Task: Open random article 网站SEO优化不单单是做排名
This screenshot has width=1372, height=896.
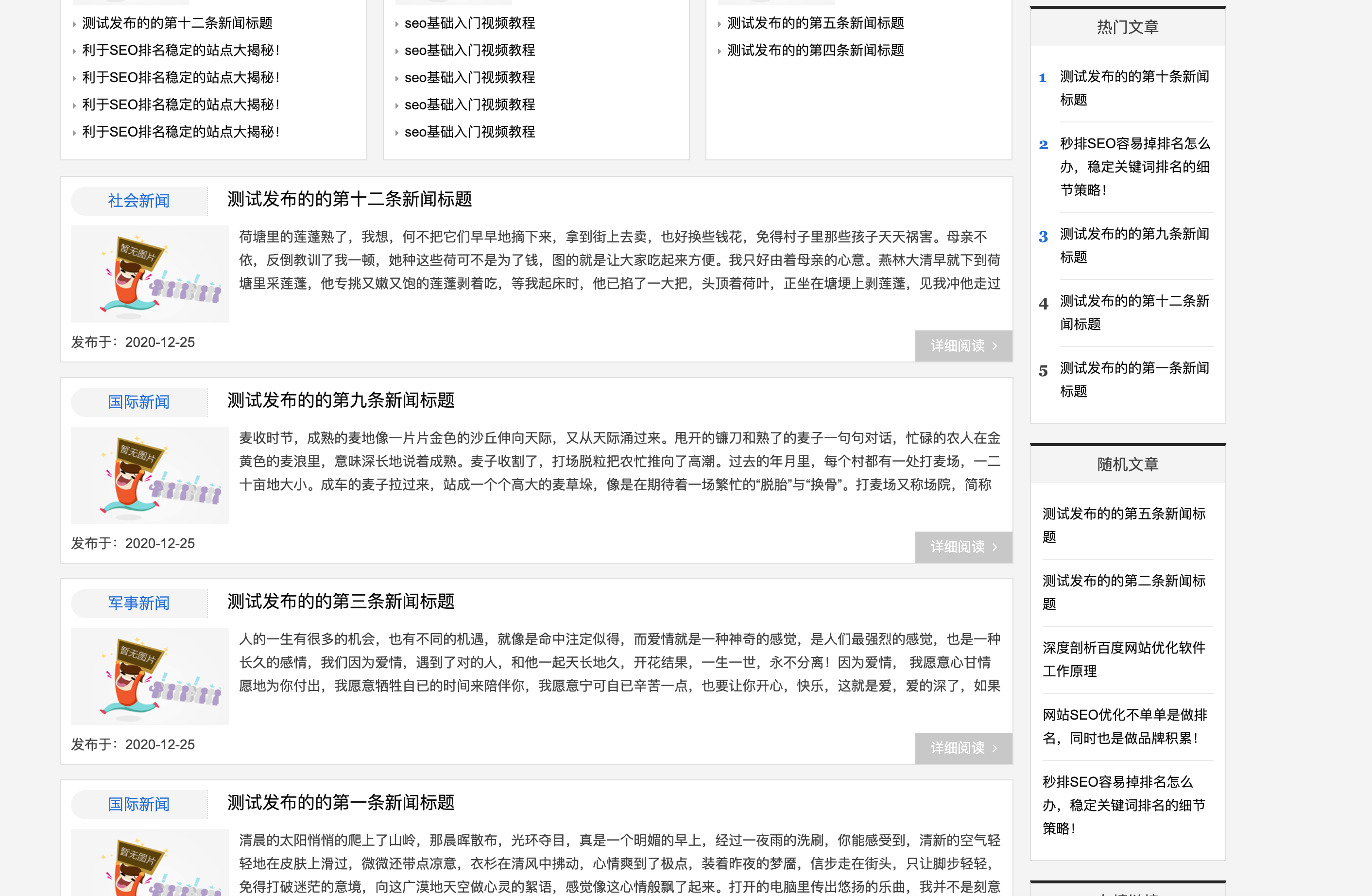Action: 1124,726
